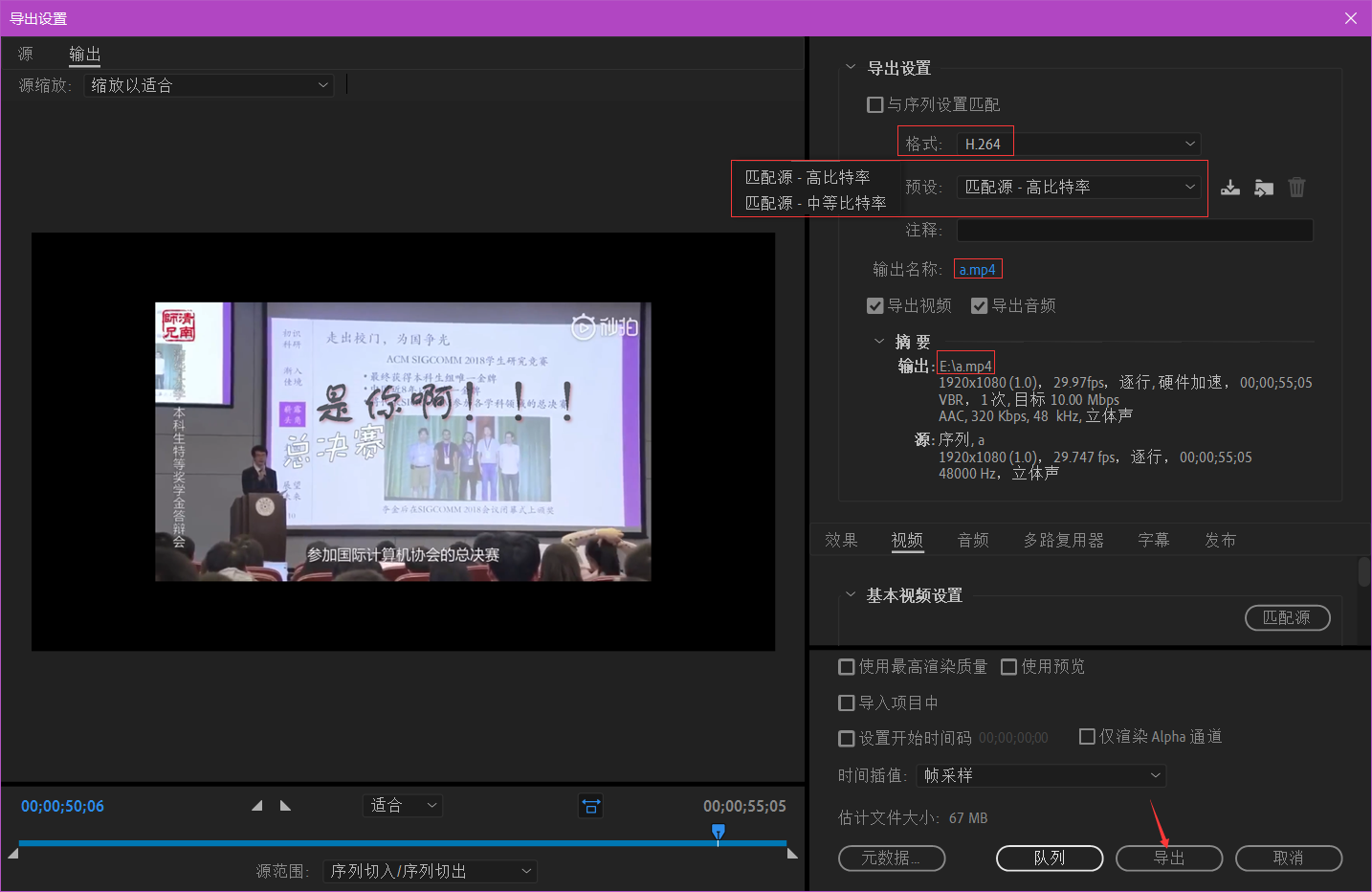
Task: Open 字幕 tab
Action: [x=1154, y=540]
